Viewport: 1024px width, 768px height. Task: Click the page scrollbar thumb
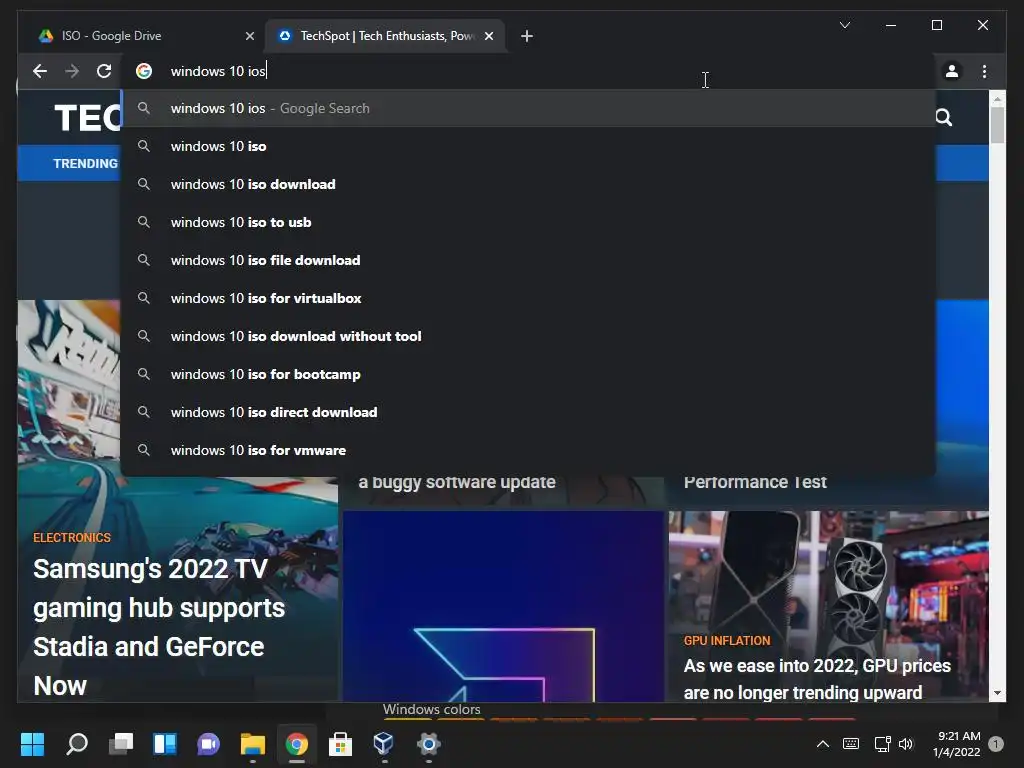coord(997,125)
